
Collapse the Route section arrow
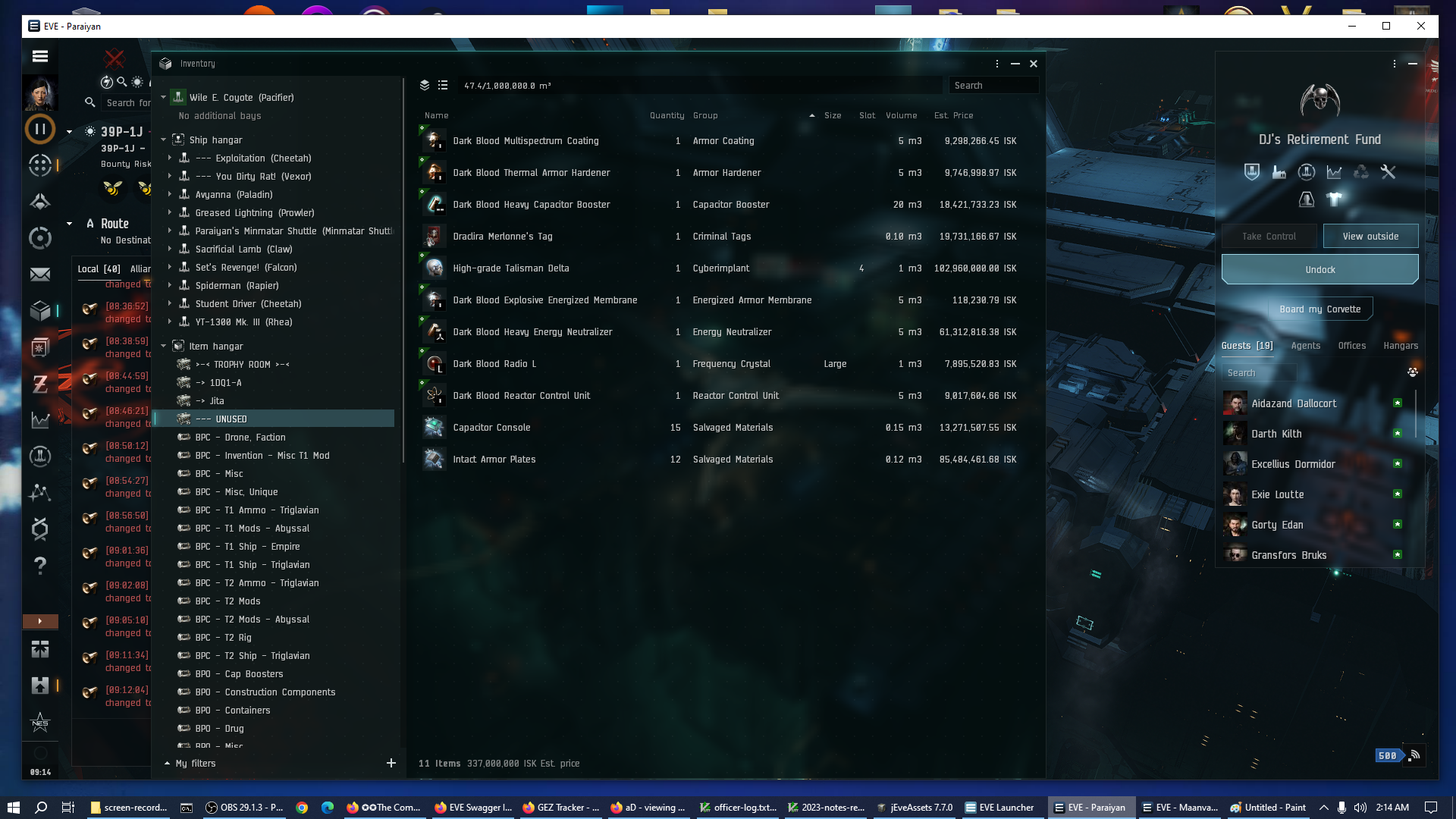[x=69, y=224]
